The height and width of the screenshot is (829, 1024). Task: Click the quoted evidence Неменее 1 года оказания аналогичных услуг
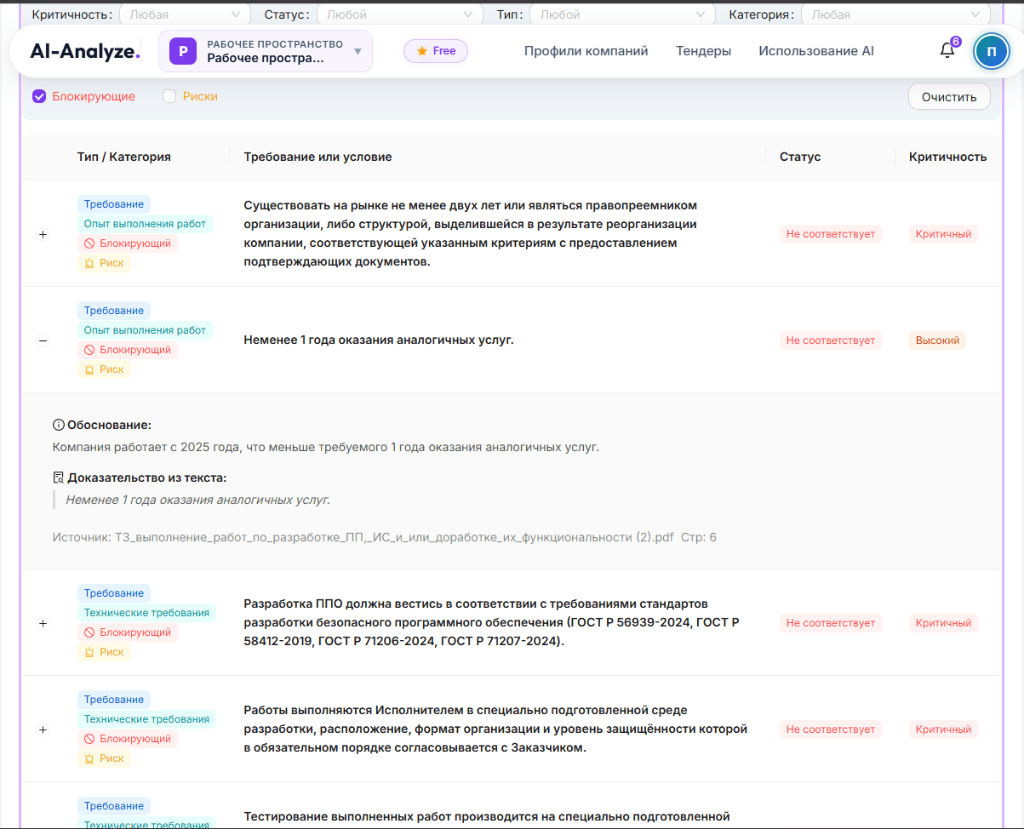(x=198, y=500)
